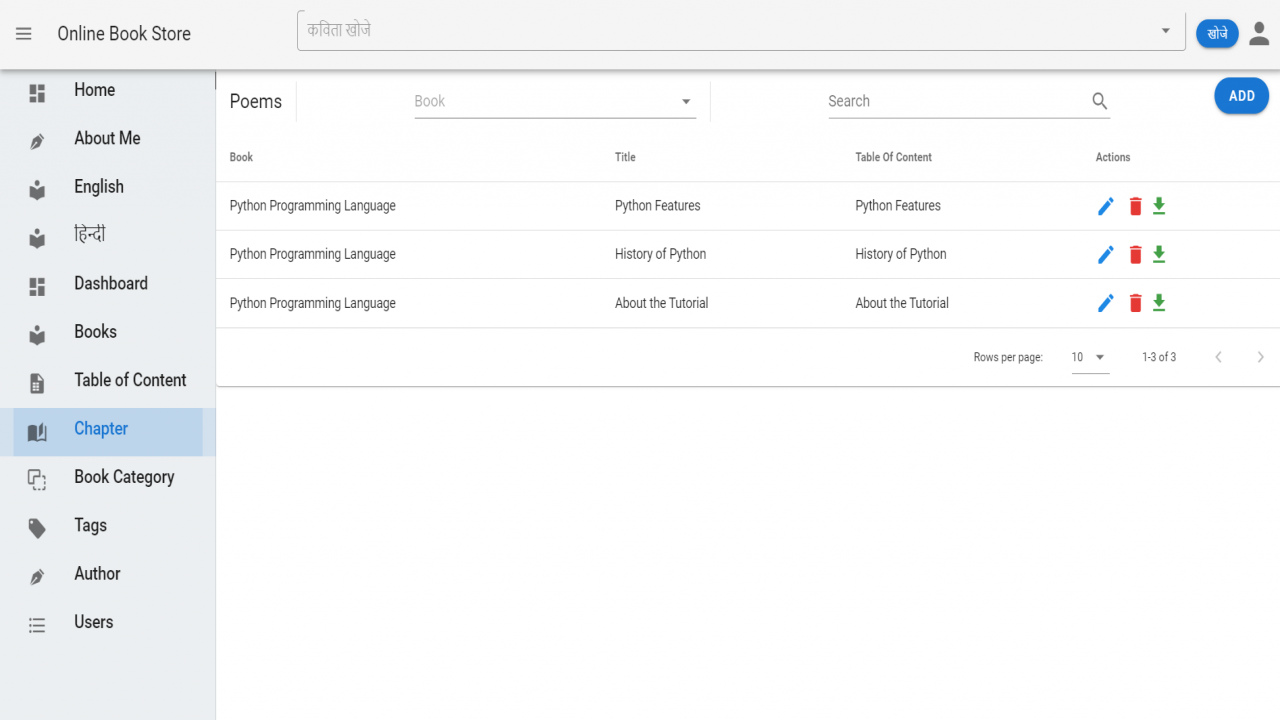Delete the Python Features chapter

point(1135,206)
